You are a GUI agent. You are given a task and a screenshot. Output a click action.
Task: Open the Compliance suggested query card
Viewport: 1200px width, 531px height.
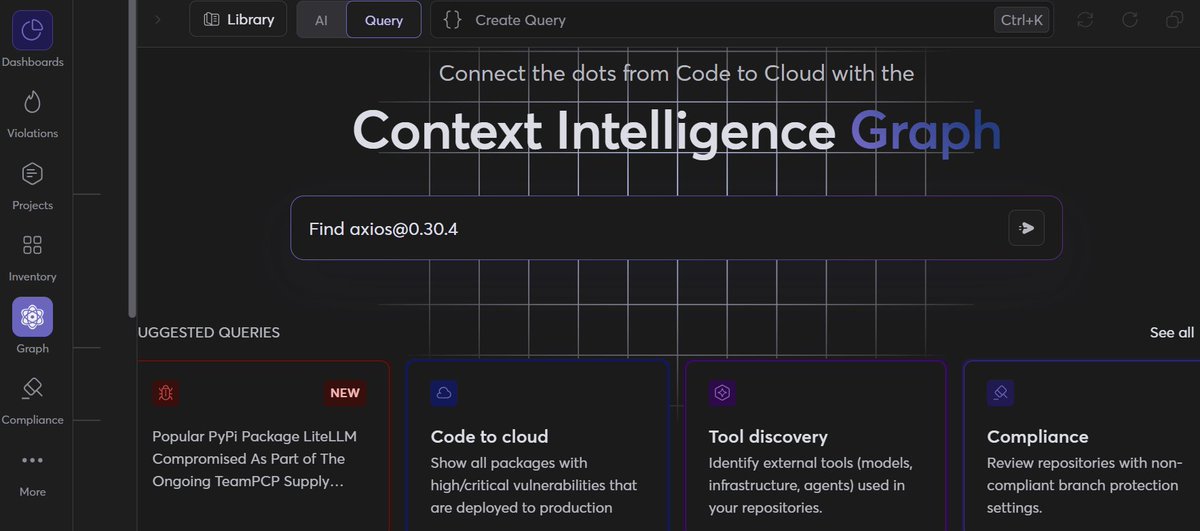click(1082, 446)
